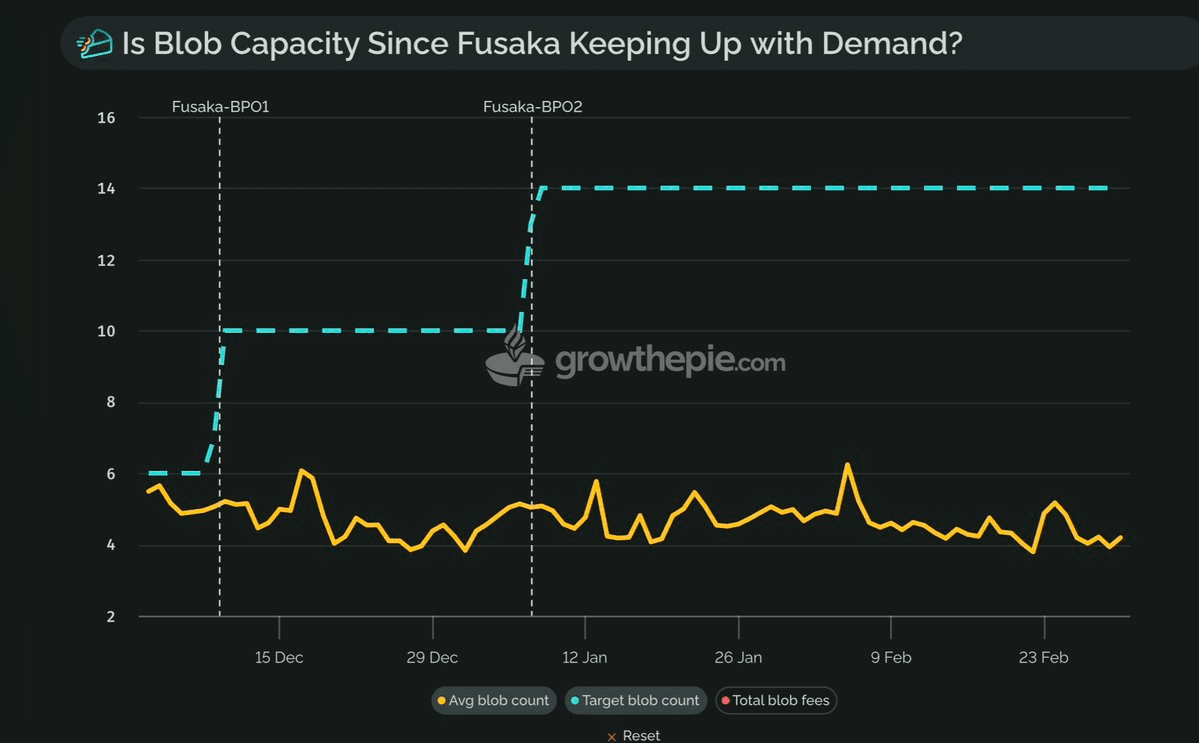
Task: Click the yellow dot in Avg blob count
Action: click(x=441, y=701)
